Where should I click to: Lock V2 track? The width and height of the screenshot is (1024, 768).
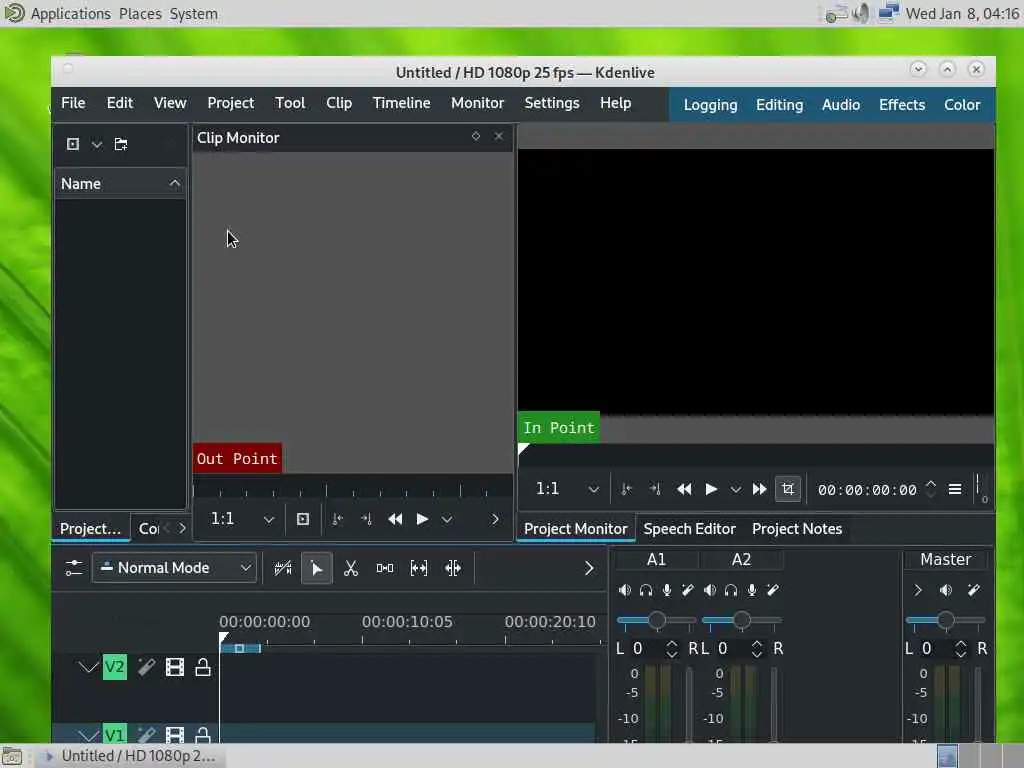pos(202,667)
